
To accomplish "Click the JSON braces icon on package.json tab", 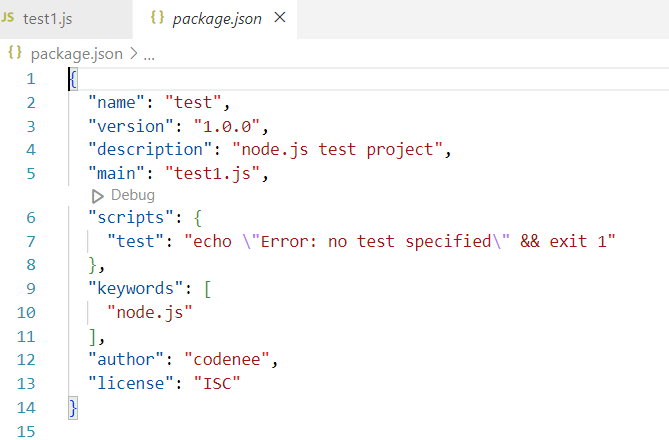I will (x=157, y=17).
